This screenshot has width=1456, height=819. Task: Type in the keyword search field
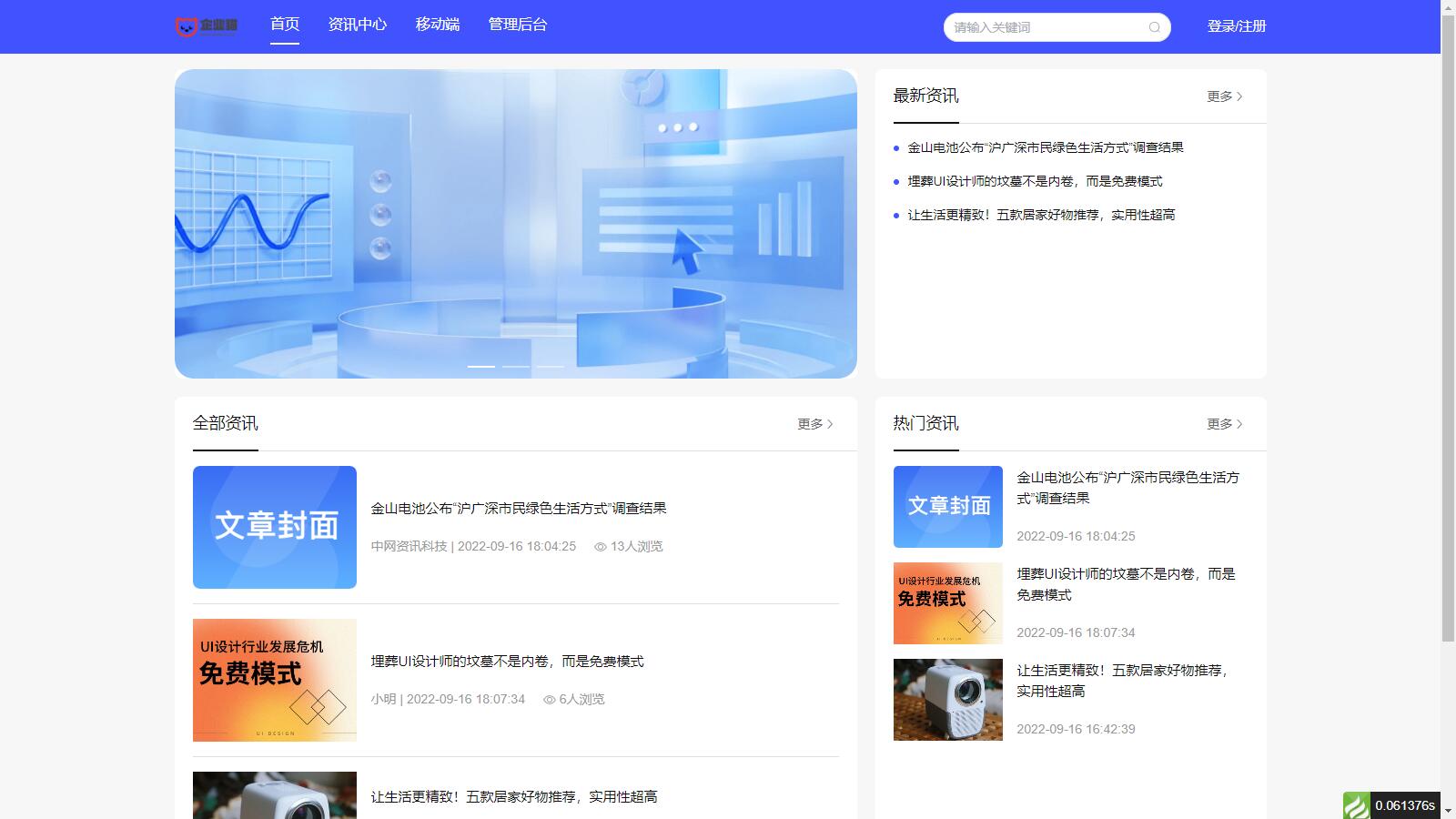click(1046, 27)
